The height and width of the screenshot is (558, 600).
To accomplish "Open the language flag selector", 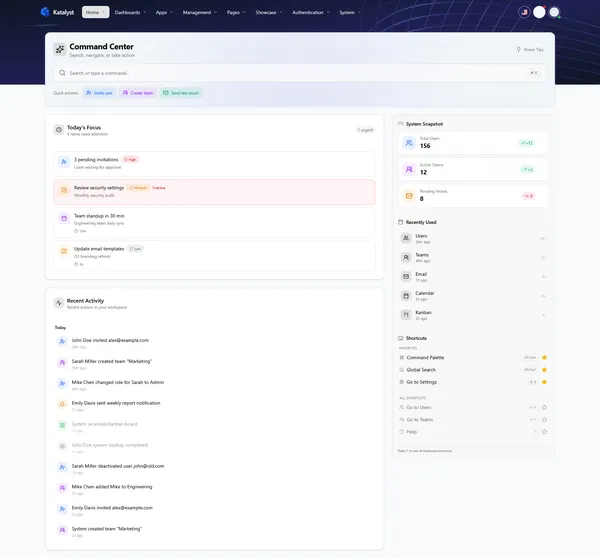I will tap(524, 12).
